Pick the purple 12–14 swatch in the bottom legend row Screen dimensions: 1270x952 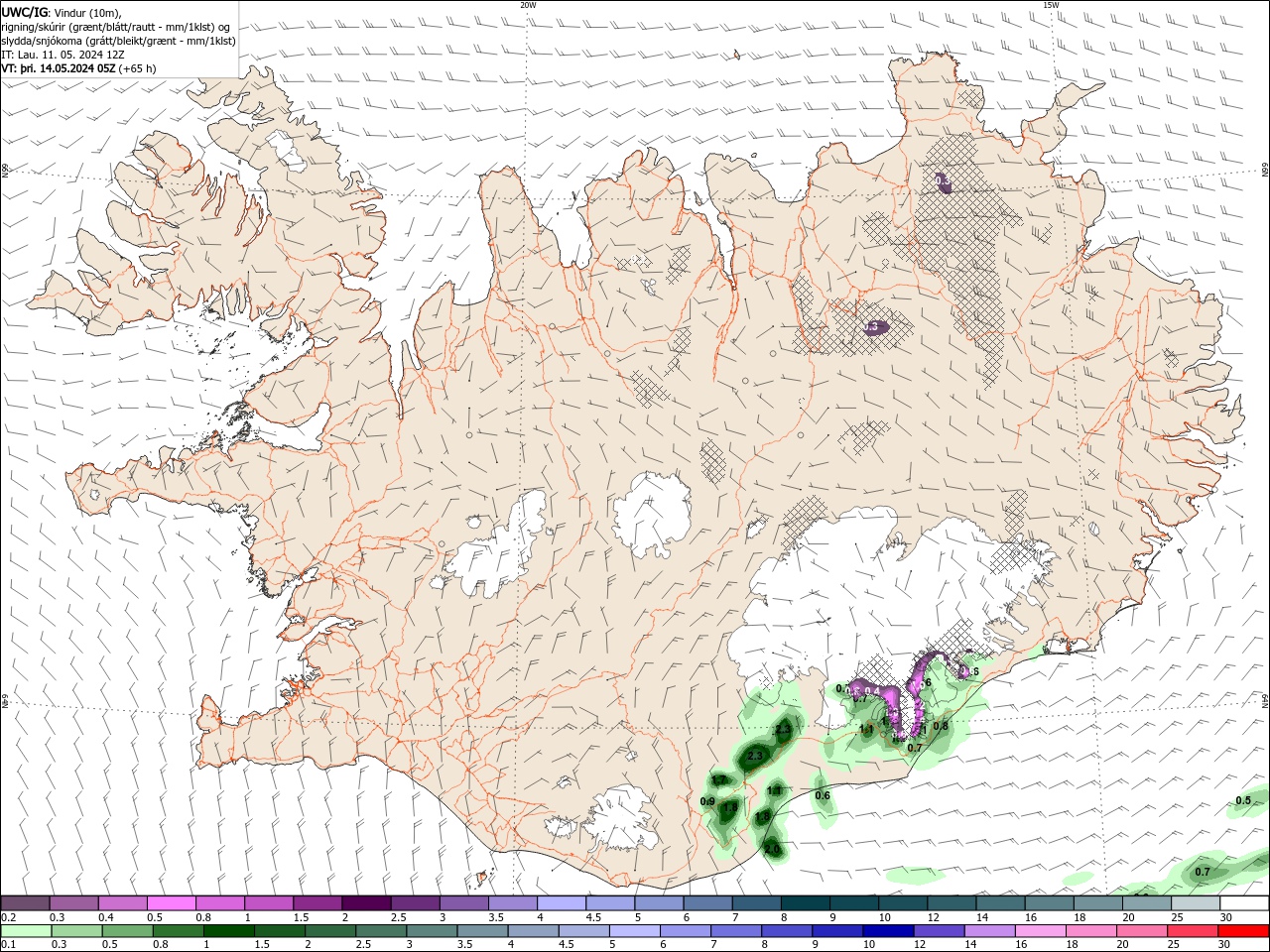[938, 931]
